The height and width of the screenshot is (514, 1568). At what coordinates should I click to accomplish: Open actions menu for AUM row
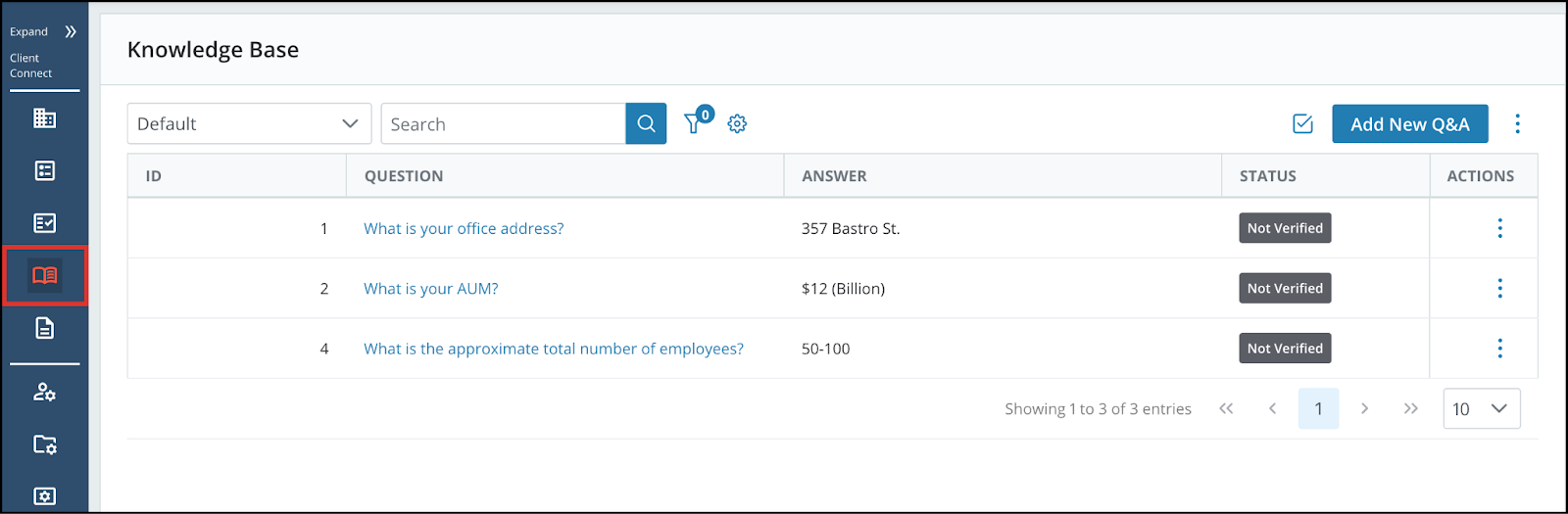[1499, 288]
